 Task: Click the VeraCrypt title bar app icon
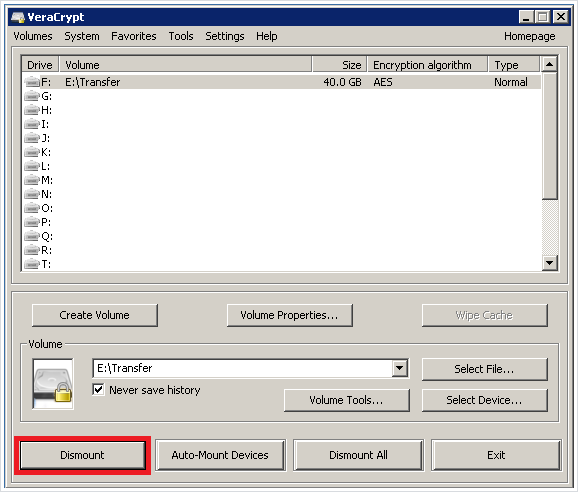[17, 17]
